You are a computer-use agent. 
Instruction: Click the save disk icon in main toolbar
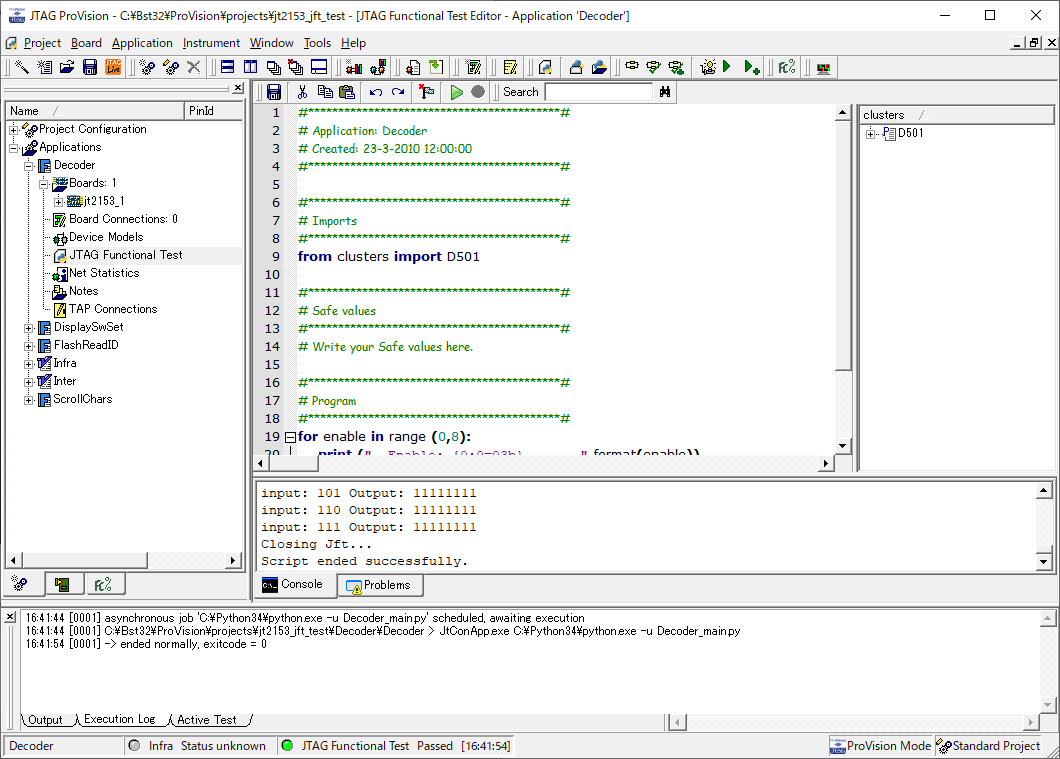(90, 67)
